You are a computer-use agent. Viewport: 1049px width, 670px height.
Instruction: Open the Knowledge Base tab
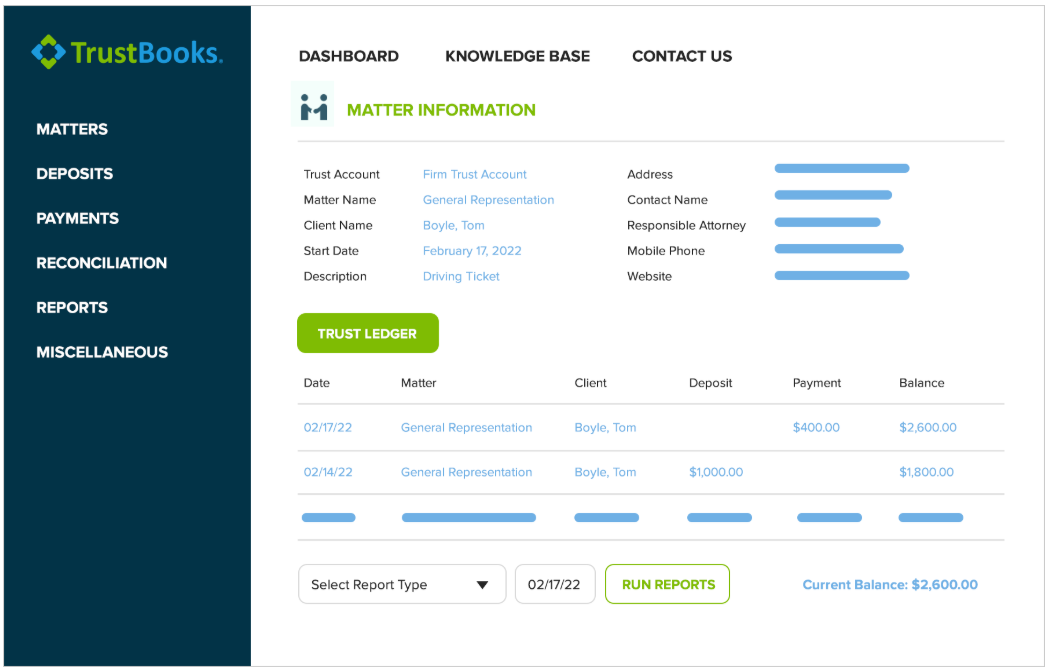coord(517,56)
